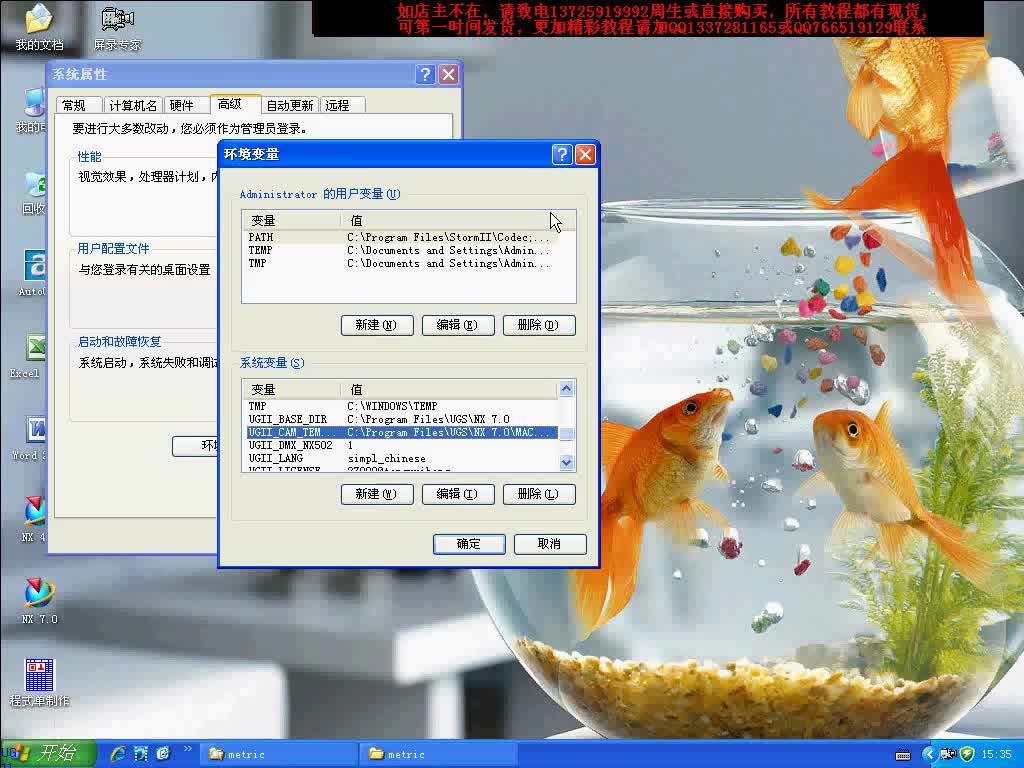Select the AutoCAD desktop shortcut
The height and width of the screenshot is (768, 1024).
[34, 273]
